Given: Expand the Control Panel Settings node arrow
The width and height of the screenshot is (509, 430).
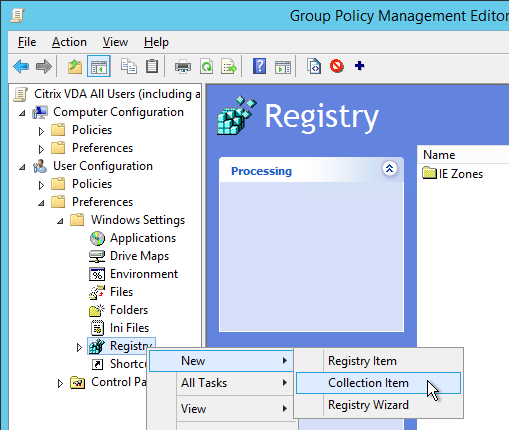Looking at the screenshot, I should [60, 384].
